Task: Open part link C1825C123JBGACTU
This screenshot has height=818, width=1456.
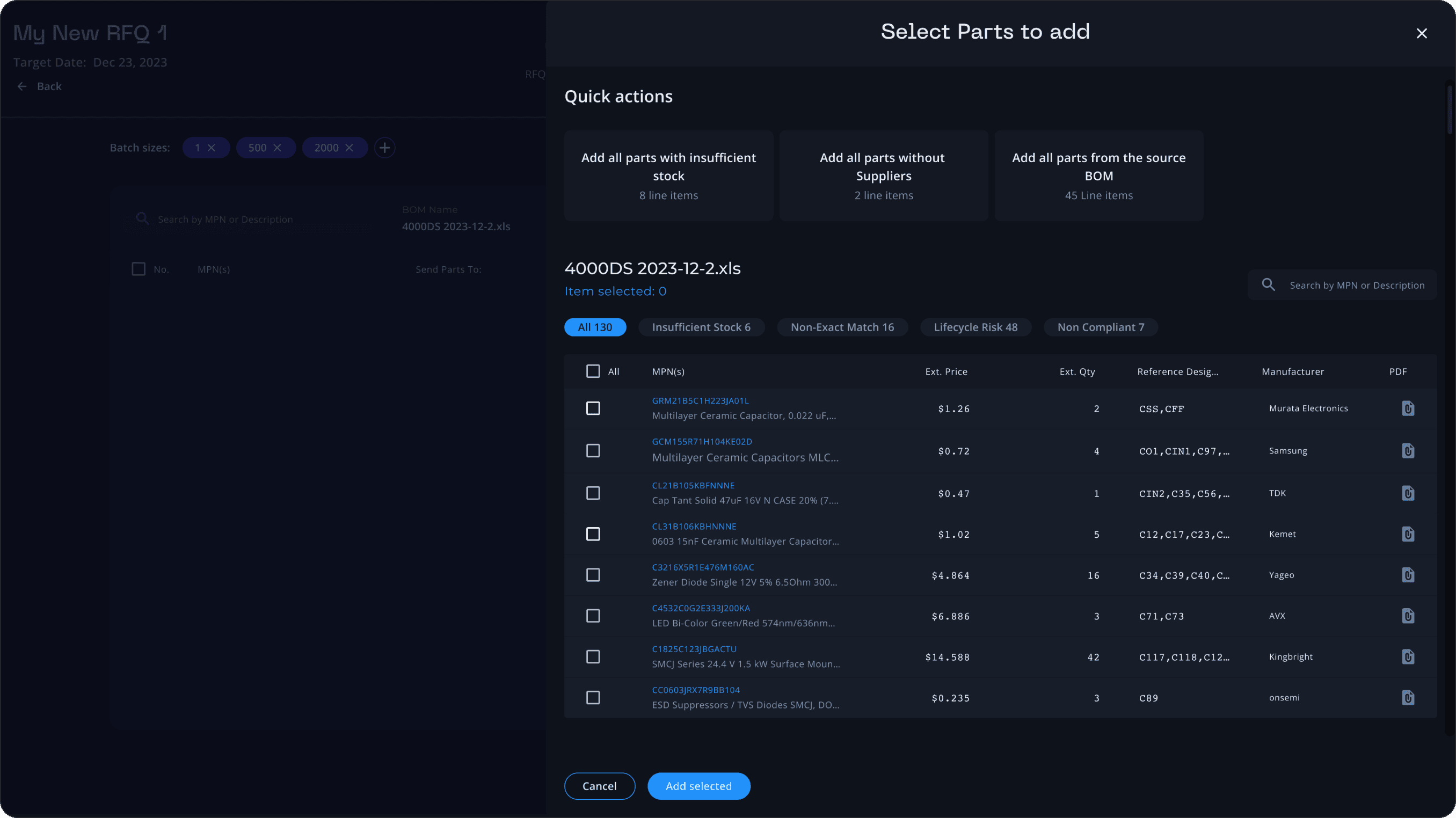Action: (694, 649)
